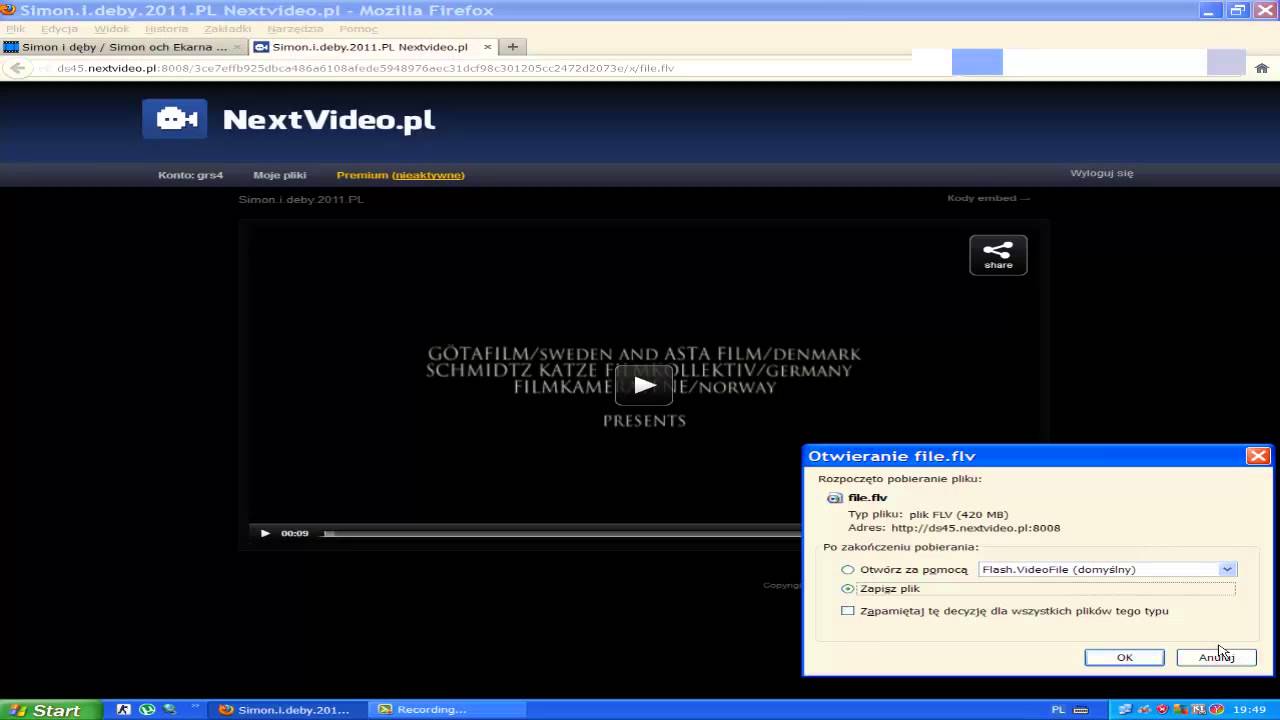Image resolution: width=1280 pixels, height=720 pixels.
Task: Open the Narzędzia menu
Action: point(295,29)
